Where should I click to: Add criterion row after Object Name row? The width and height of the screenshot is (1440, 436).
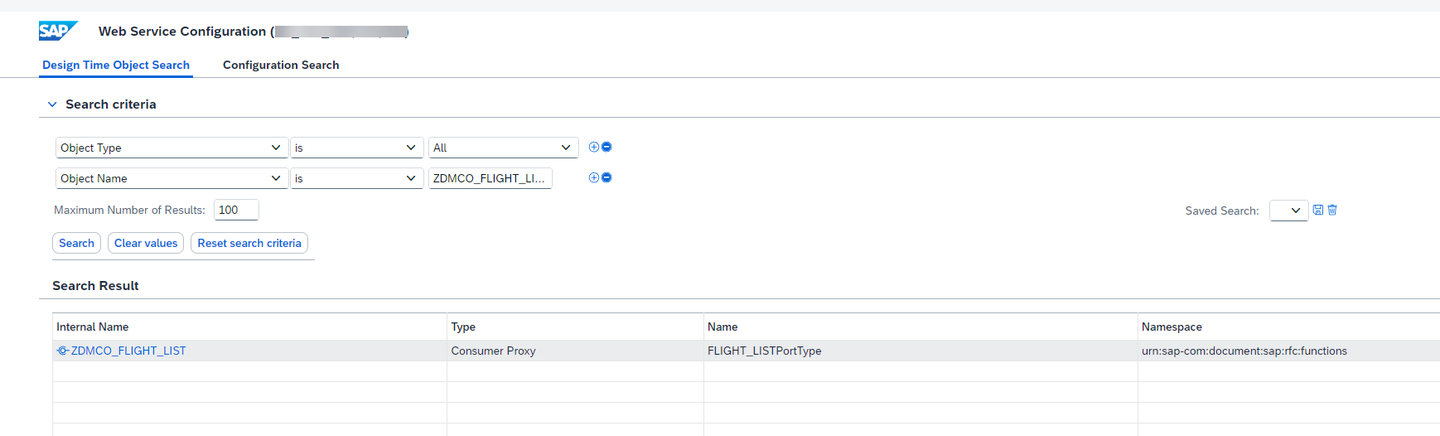tap(593, 178)
